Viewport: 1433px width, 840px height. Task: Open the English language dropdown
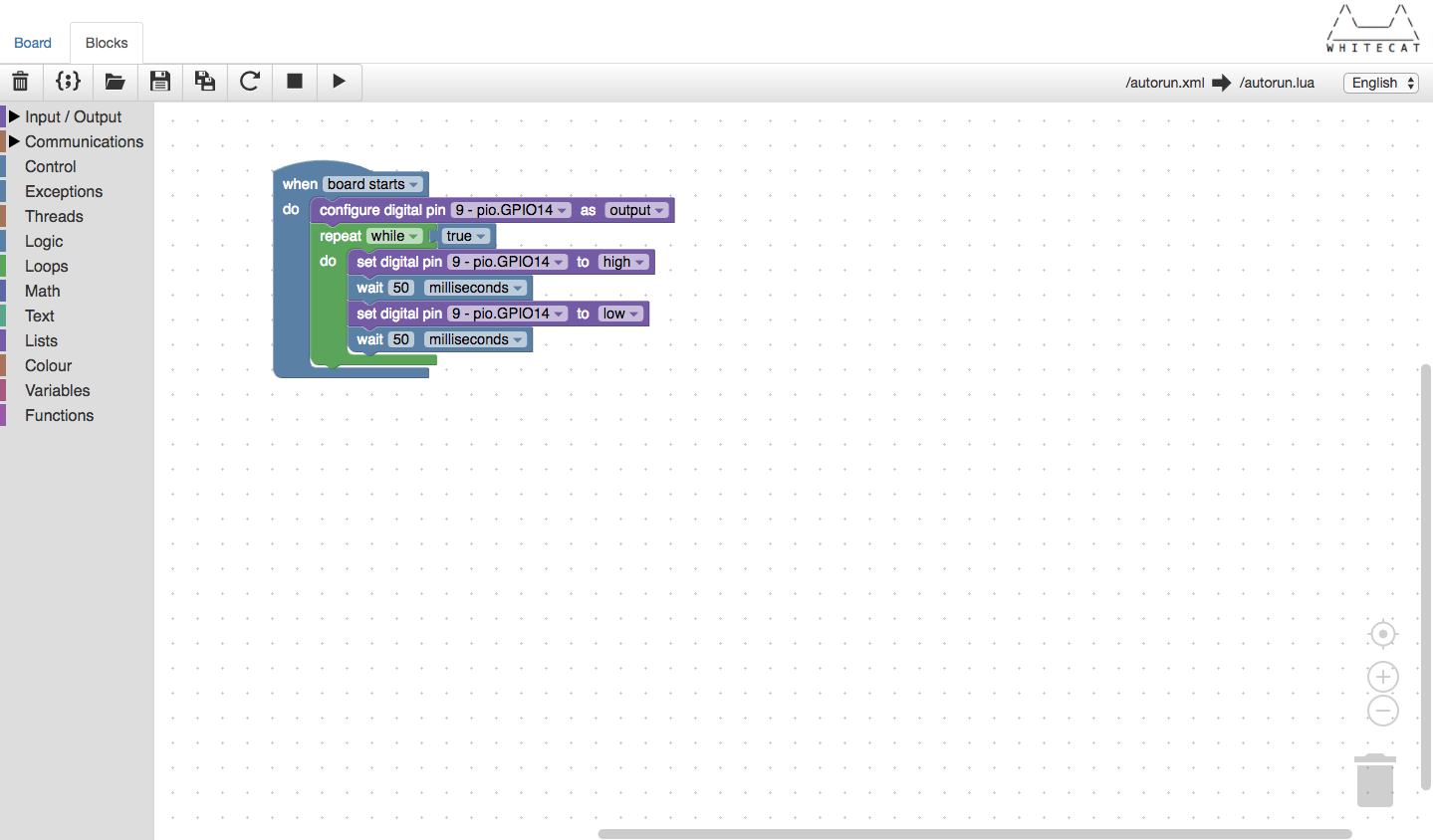click(x=1381, y=83)
